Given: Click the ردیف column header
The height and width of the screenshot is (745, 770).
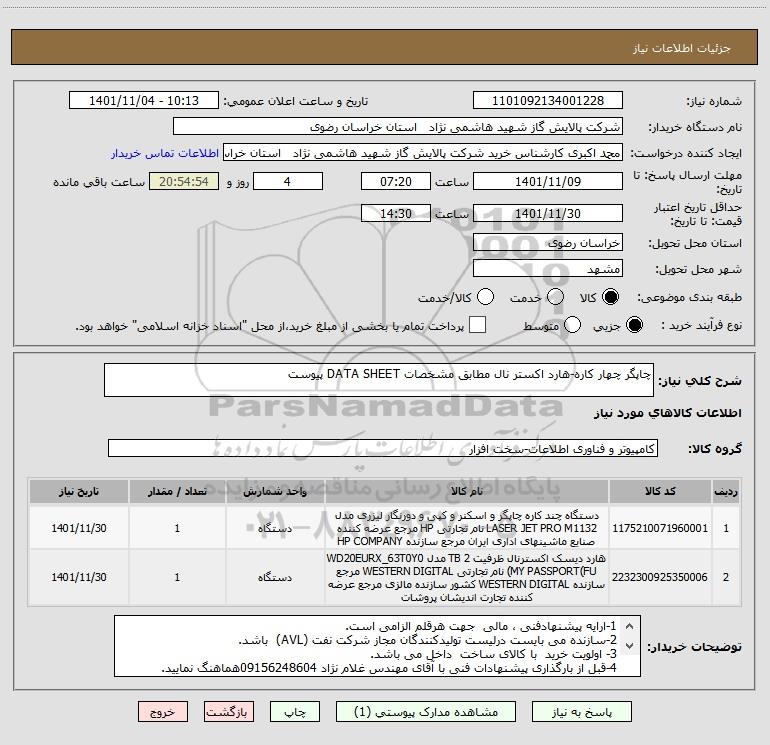Looking at the screenshot, I should [x=726, y=491].
